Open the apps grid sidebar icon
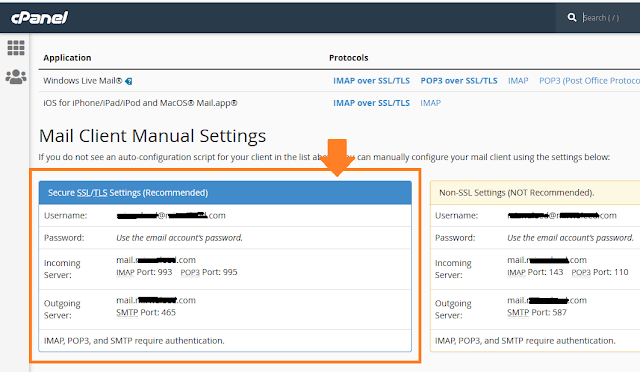Viewport: 640px width, 372px height. tap(16, 48)
